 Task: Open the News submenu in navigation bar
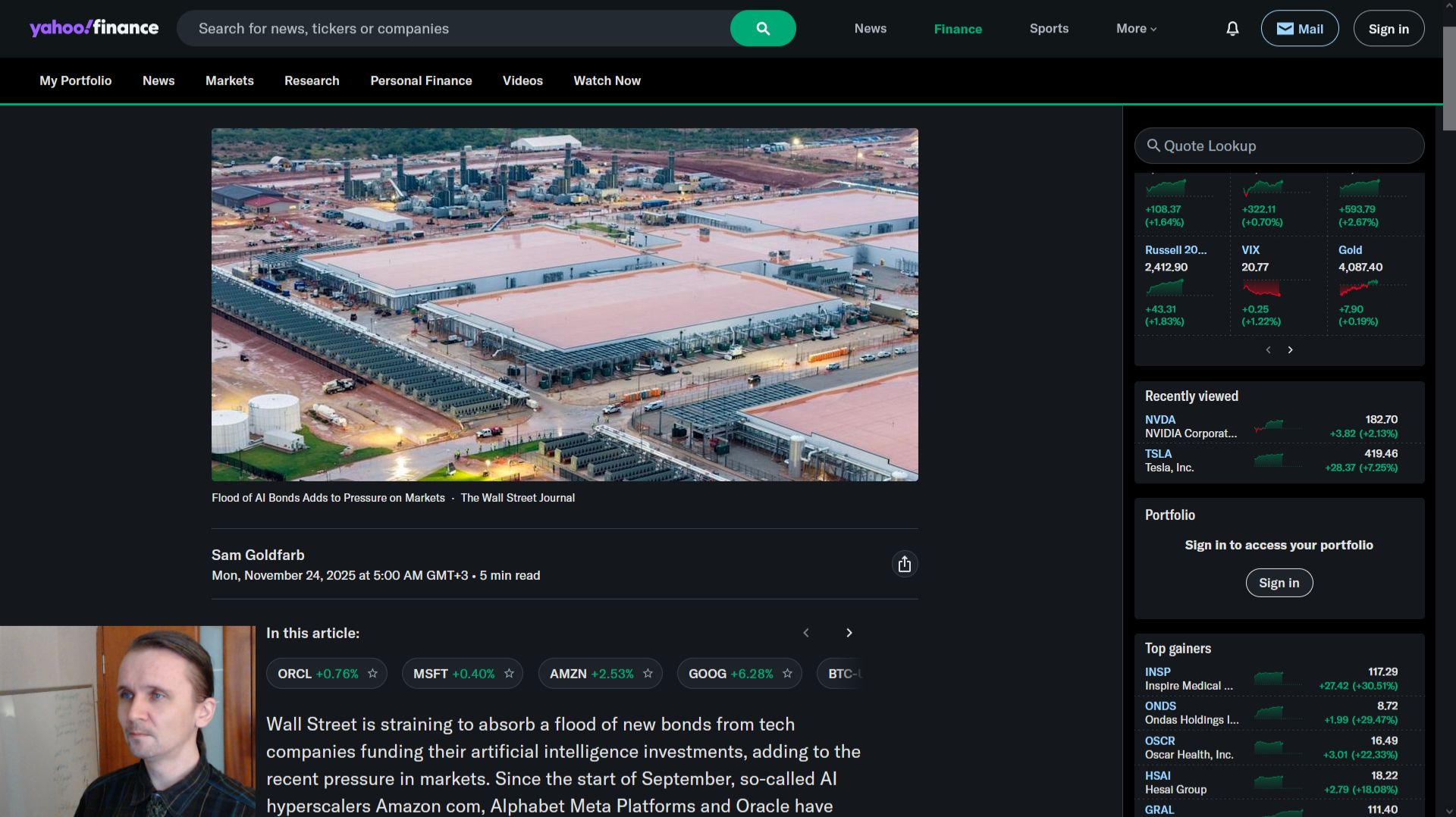[x=158, y=80]
